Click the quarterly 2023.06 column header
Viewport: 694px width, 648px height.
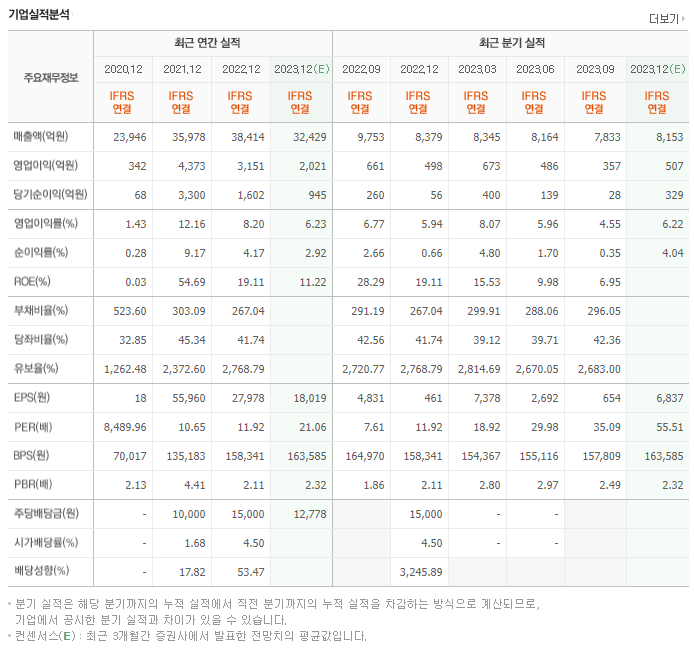click(x=535, y=69)
